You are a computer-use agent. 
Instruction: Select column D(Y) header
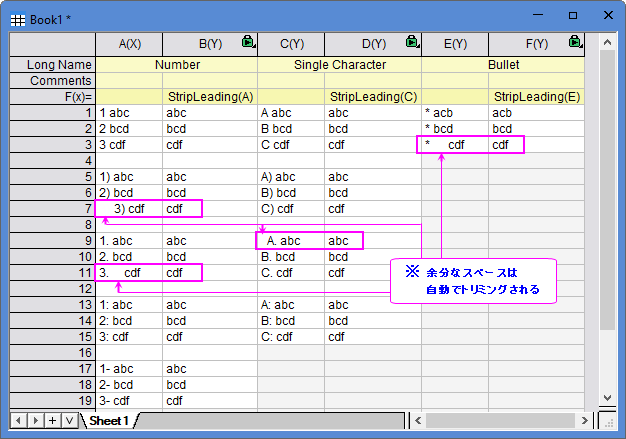pos(373,44)
